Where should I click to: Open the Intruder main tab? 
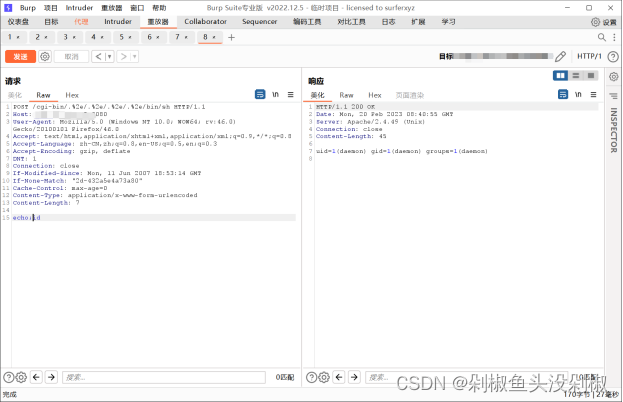point(118,22)
